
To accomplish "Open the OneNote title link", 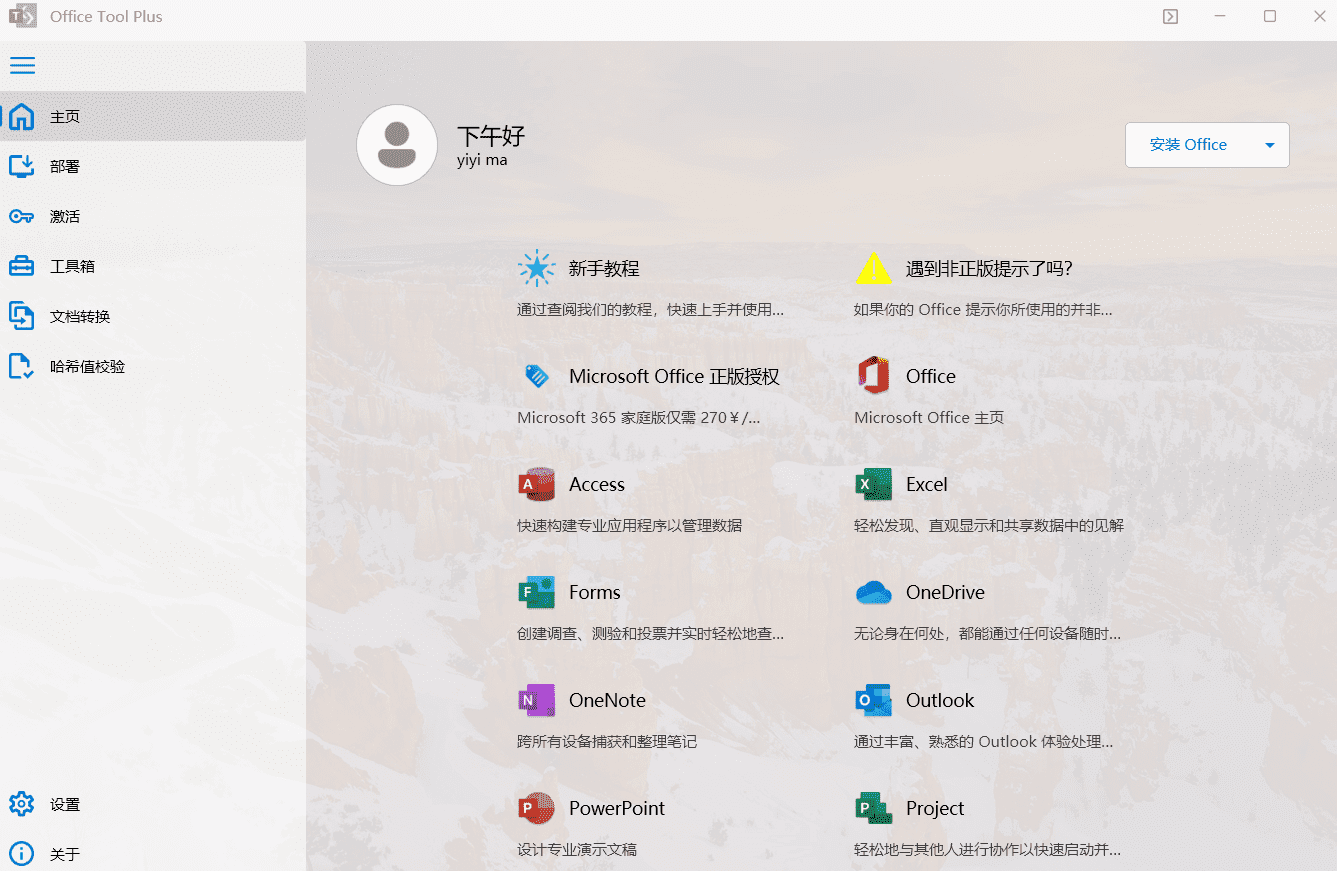I will 607,700.
